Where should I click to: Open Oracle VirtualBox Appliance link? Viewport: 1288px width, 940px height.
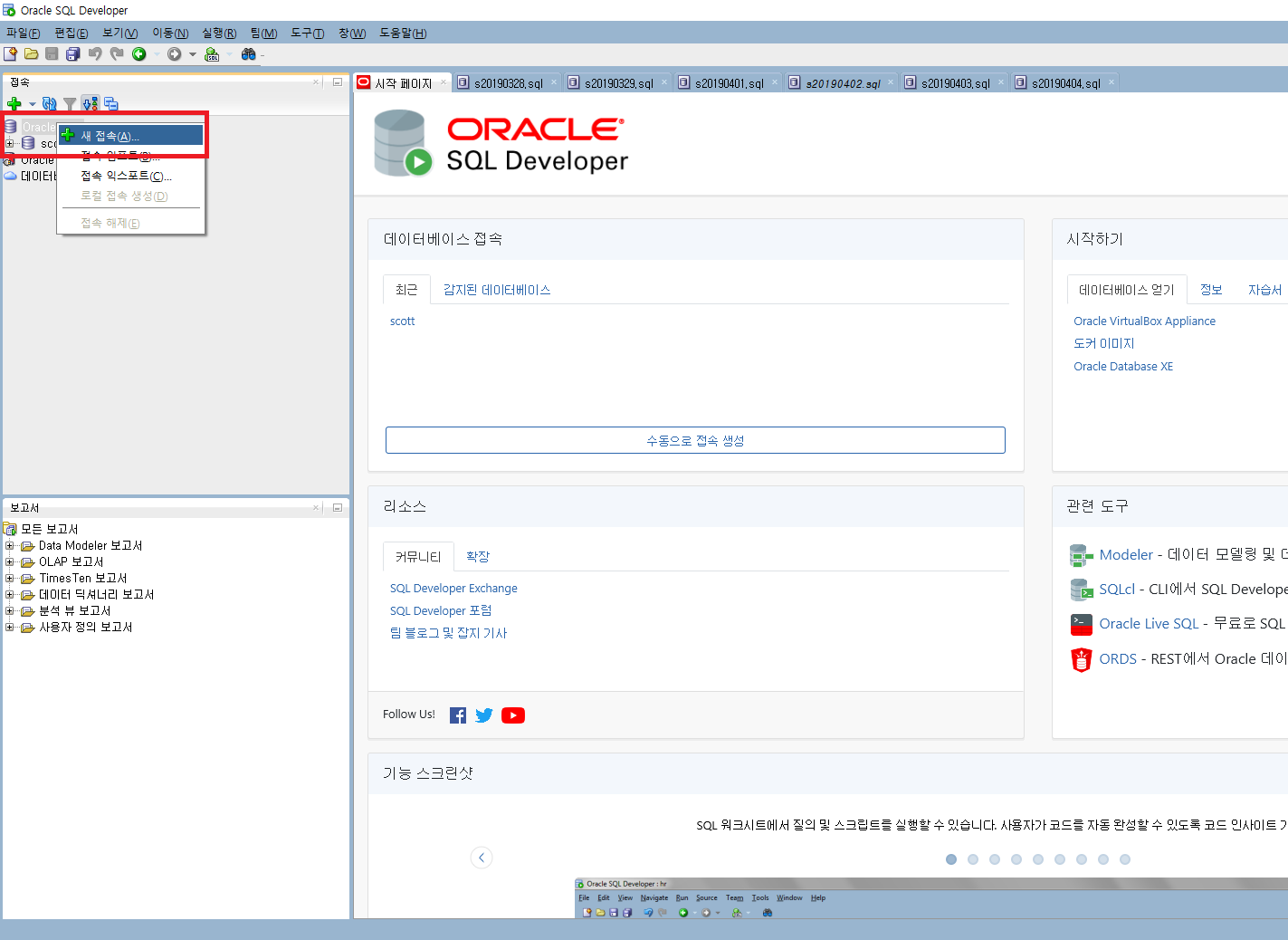[x=1144, y=321]
